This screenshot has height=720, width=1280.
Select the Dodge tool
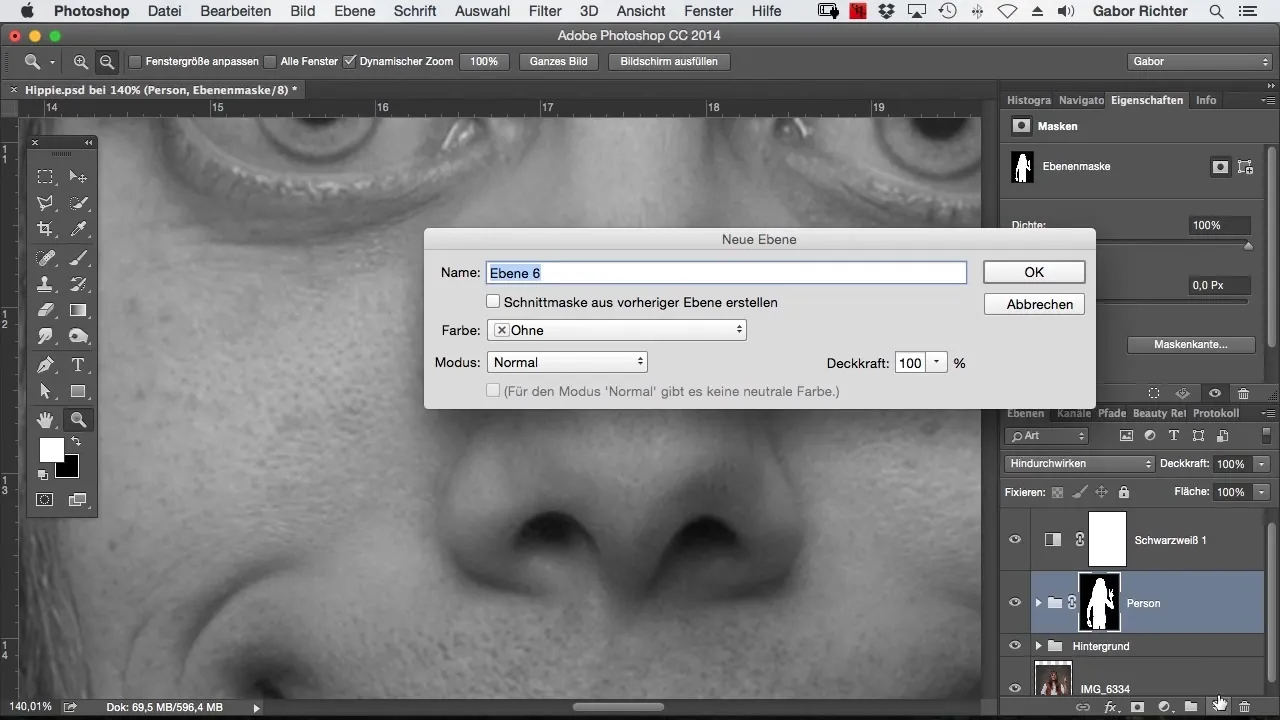click(x=78, y=337)
